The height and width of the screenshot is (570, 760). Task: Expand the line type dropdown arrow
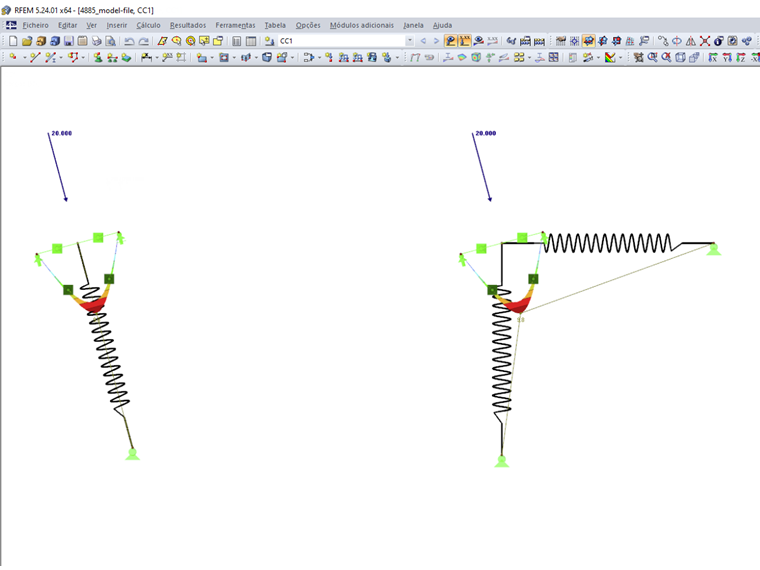tap(61, 58)
